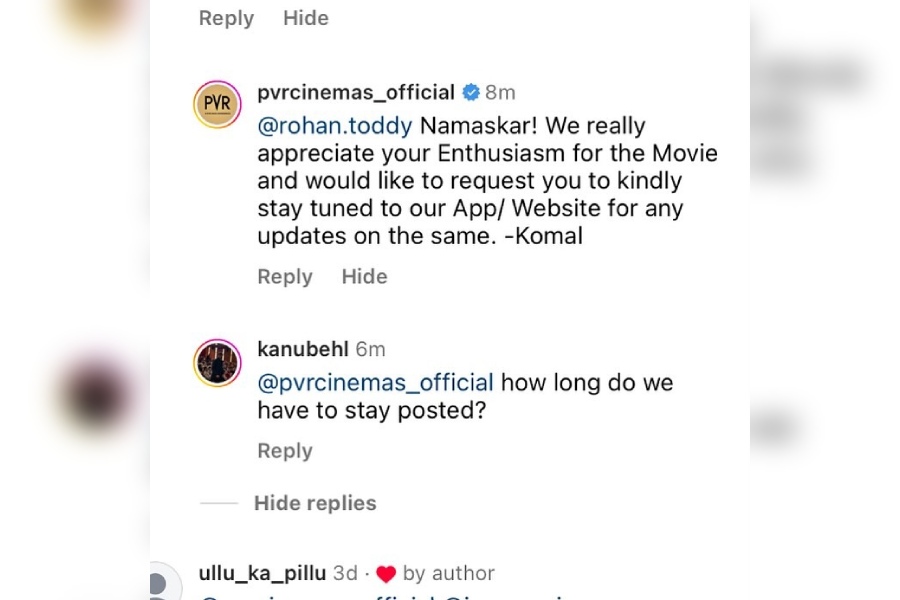Viewport: 900px width, 600px height.
Task: Collapse the thread with Hide replies
Action: pyautogui.click(x=315, y=503)
